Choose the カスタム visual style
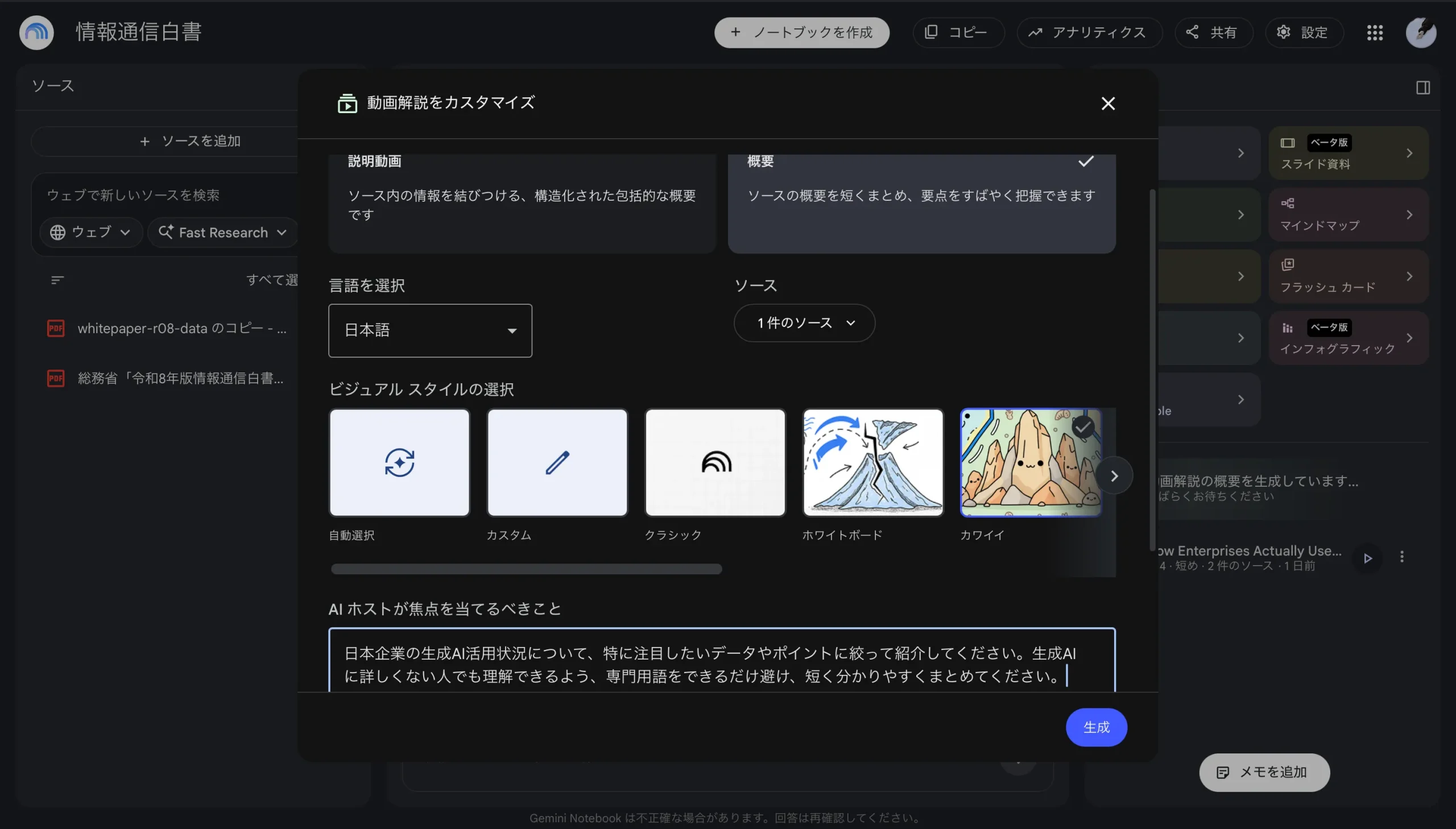1456x829 pixels. pyautogui.click(x=557, y=462)
